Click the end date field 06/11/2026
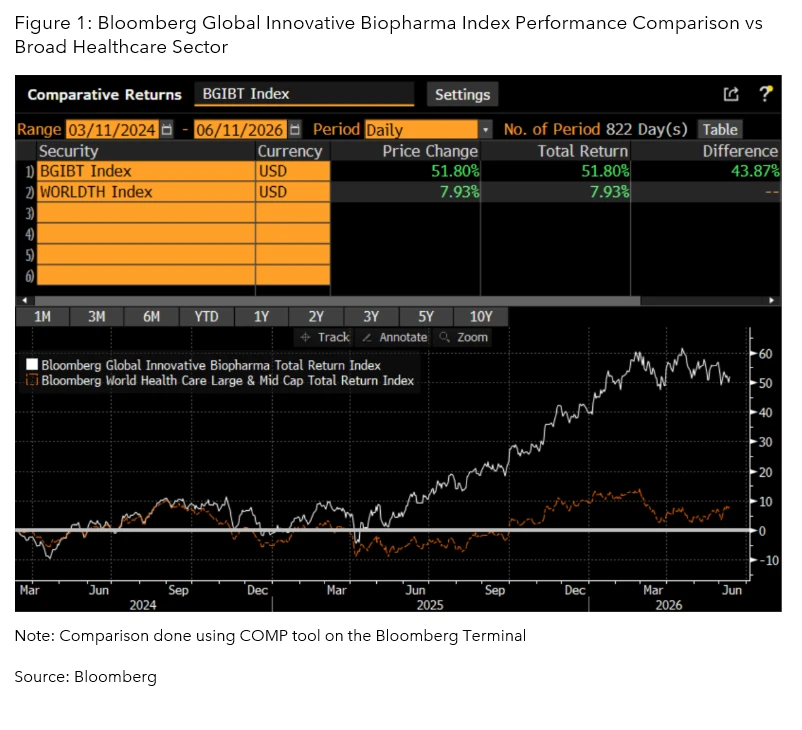The image size is (802, 730). 240,129
